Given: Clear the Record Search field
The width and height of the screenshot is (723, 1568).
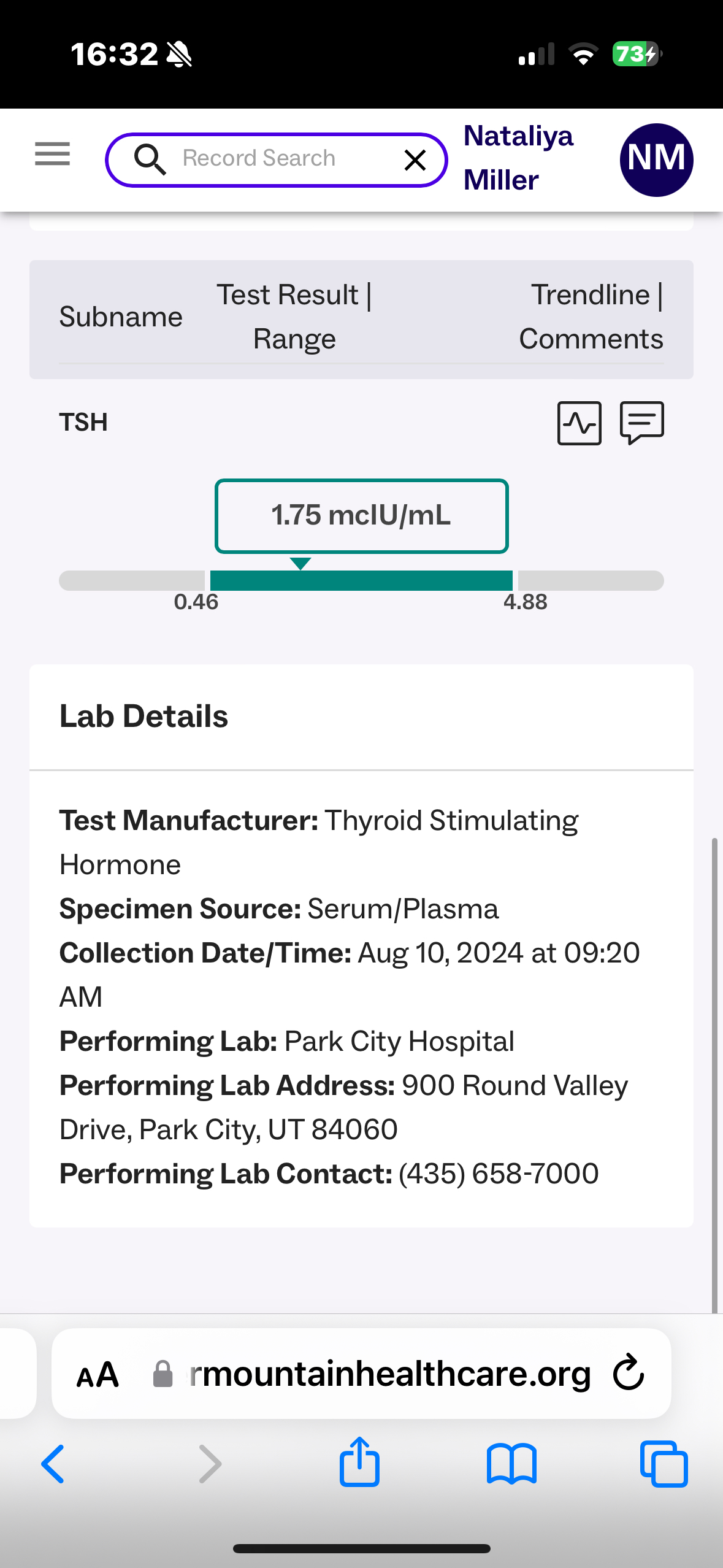Looking at the screenshot, I should click(415, 160).
